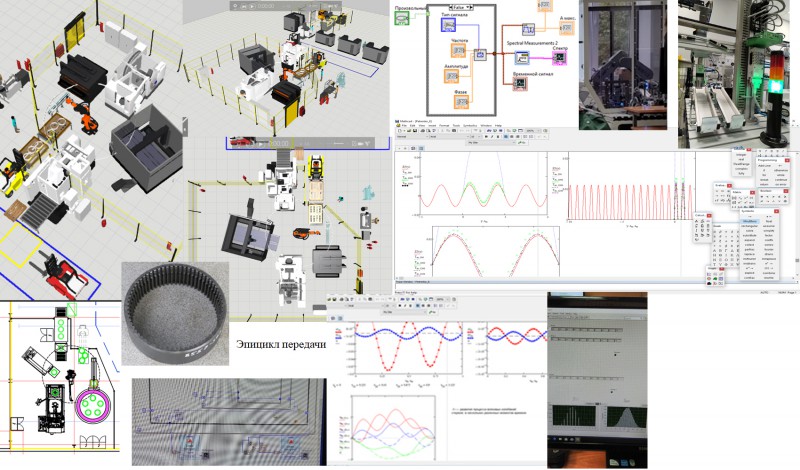This screenshot has height=470, width=800.
Task: Click while in Programming palette
Action: point(781,175)
